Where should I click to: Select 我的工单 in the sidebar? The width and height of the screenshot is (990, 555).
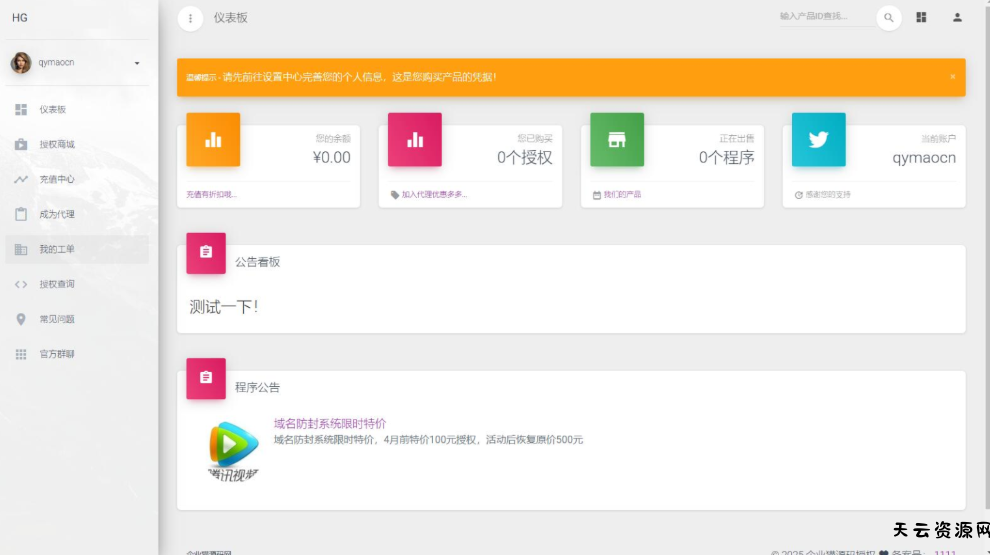click(57, 249)
